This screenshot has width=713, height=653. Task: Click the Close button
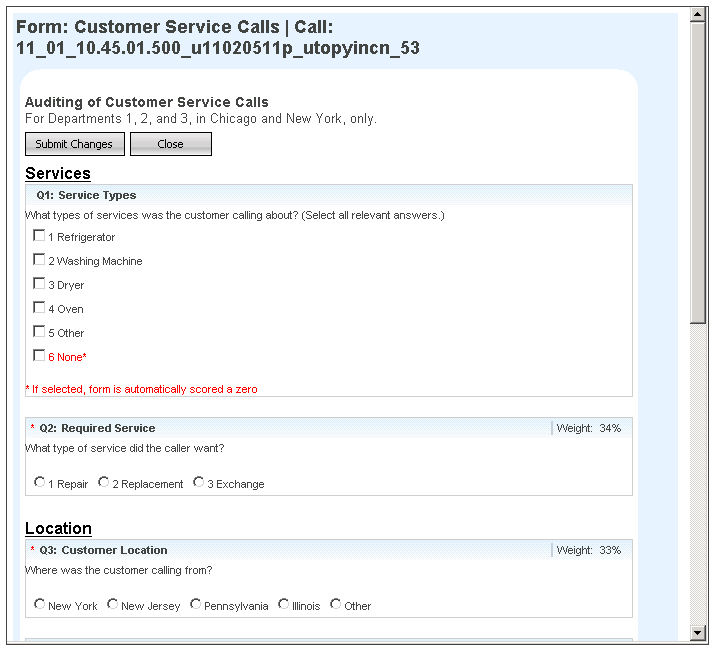coord(171,144)
